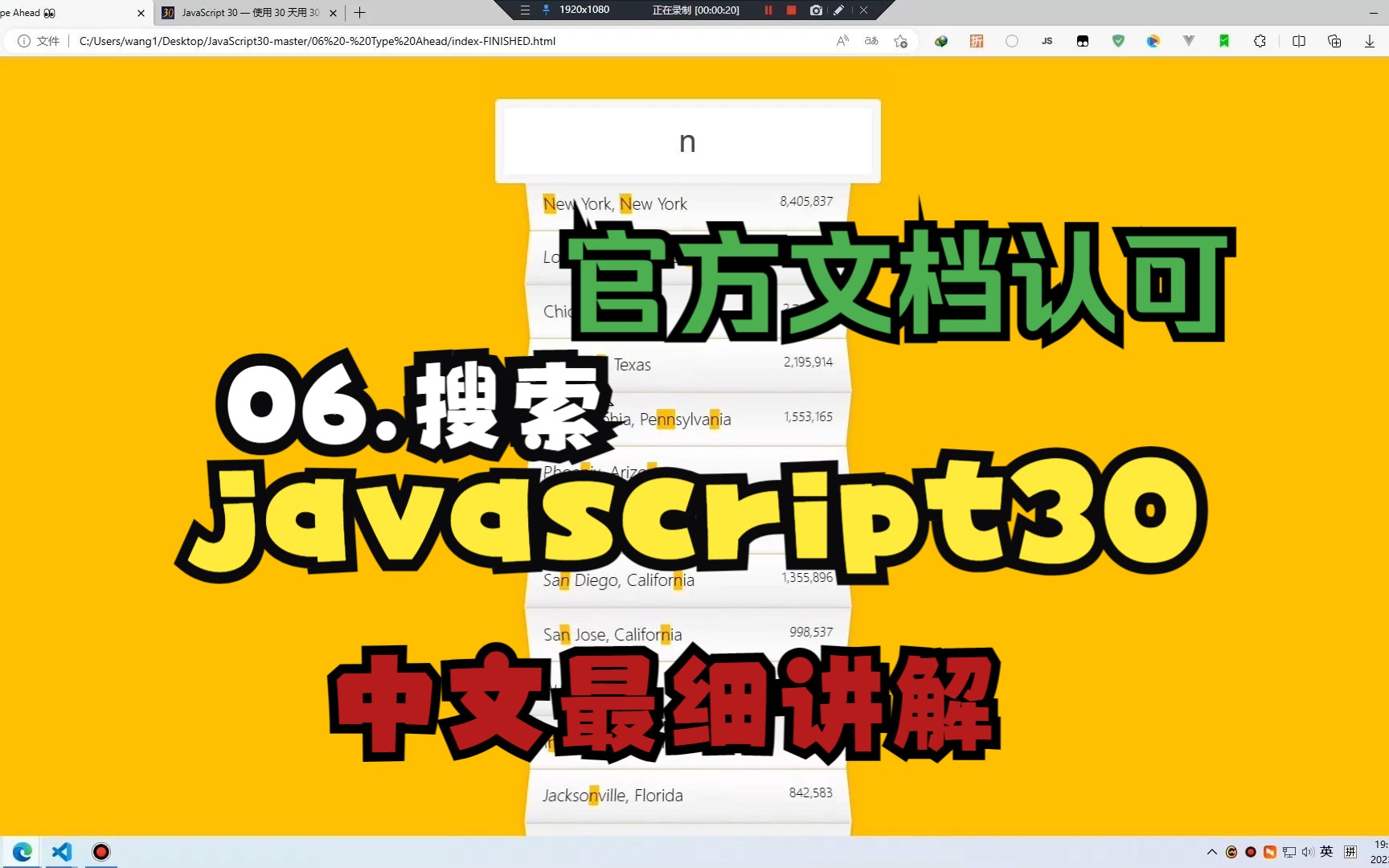
Task: Open the network status tray icon
Action: (1289, 852)
